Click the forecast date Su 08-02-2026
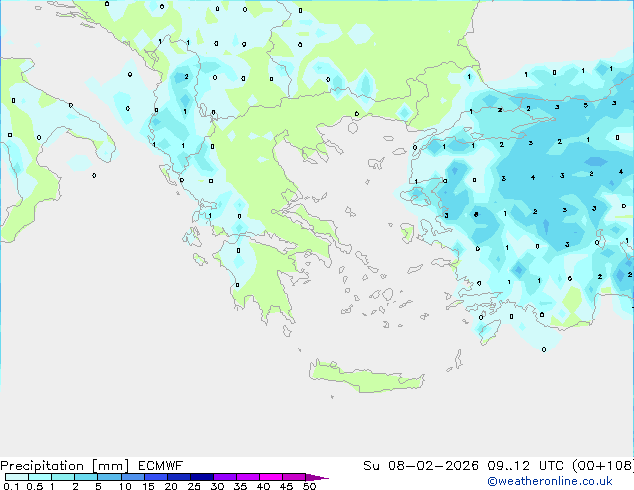634x490 pixels. (x=421, y=466)
